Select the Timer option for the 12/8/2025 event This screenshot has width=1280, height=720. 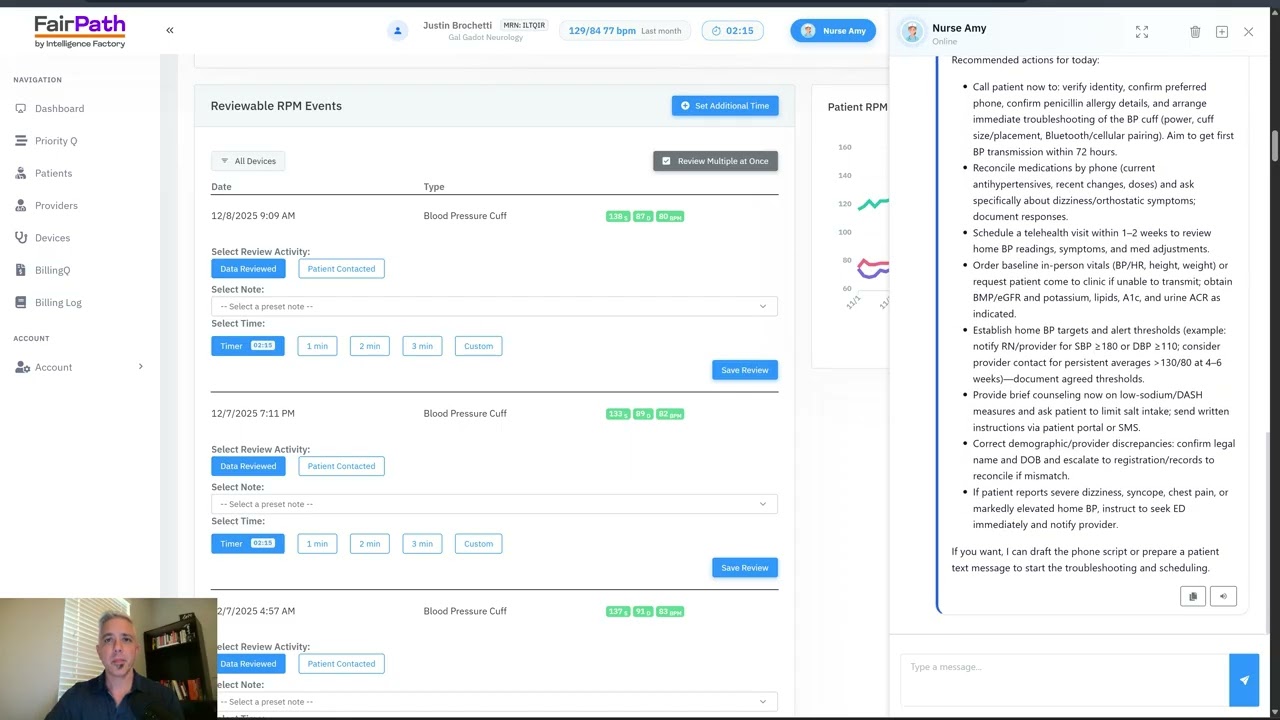click(x=247, y=346)
